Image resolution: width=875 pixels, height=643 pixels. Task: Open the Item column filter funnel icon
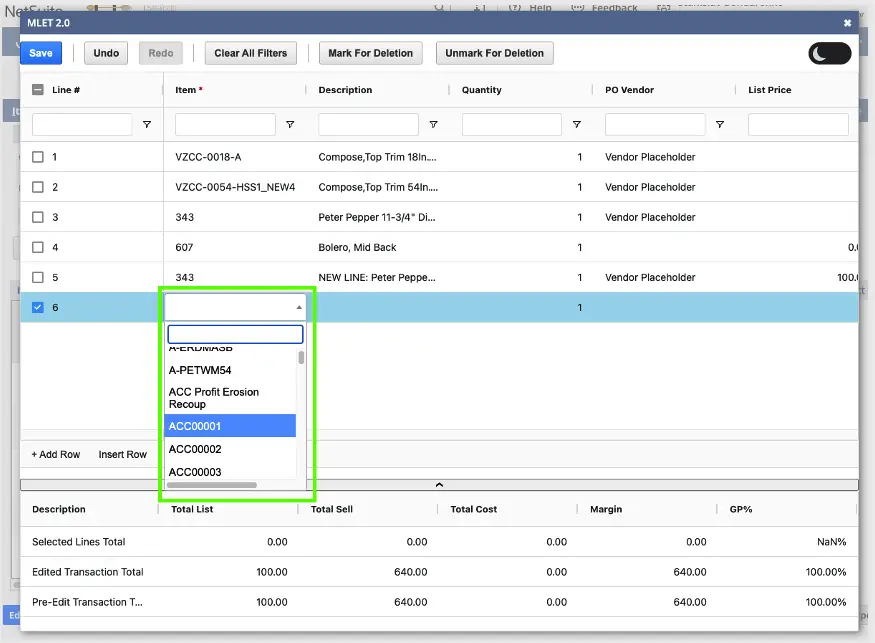290,124
